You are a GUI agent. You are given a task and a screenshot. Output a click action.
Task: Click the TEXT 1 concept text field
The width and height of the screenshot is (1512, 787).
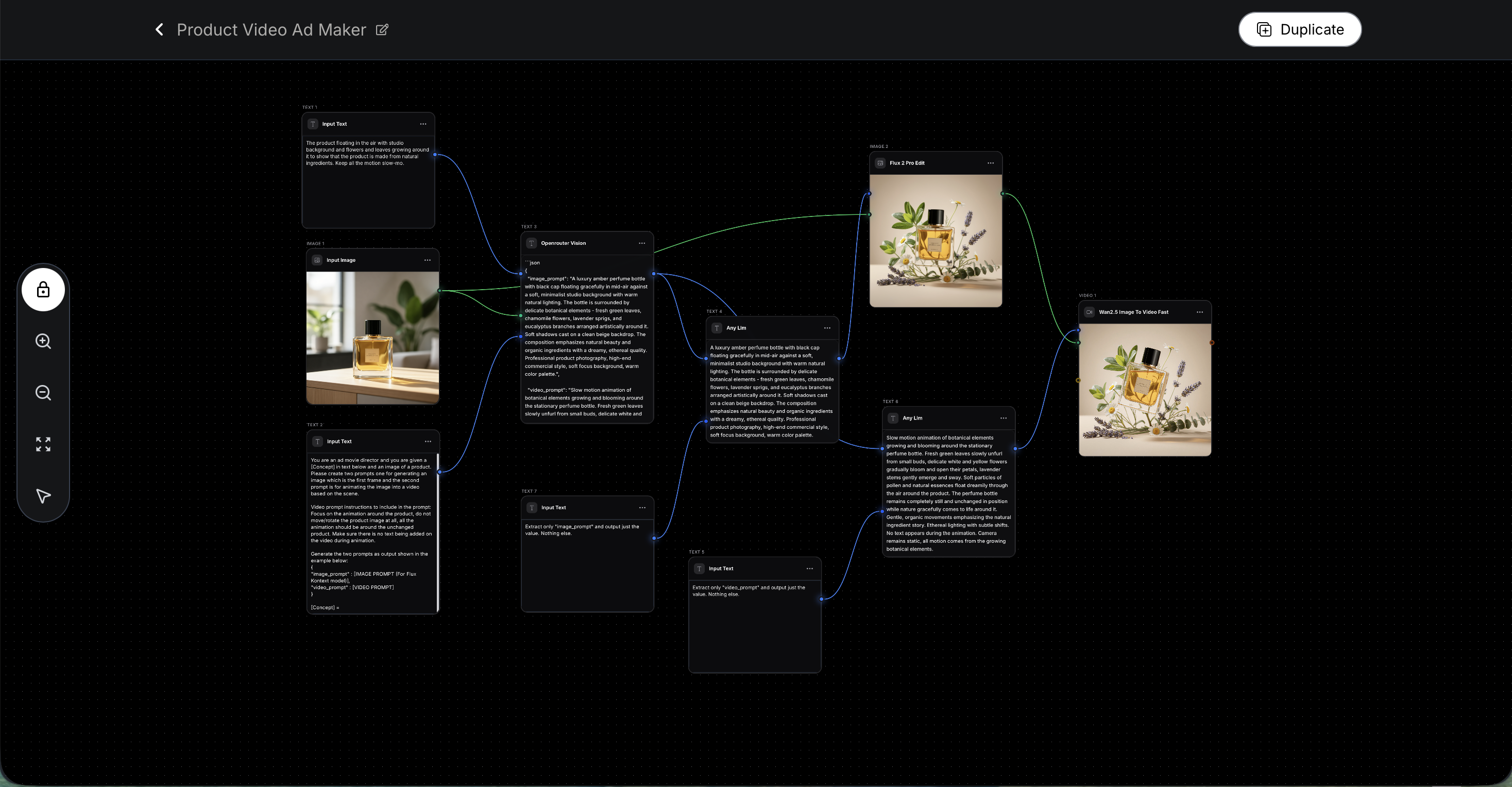(368, 182)
